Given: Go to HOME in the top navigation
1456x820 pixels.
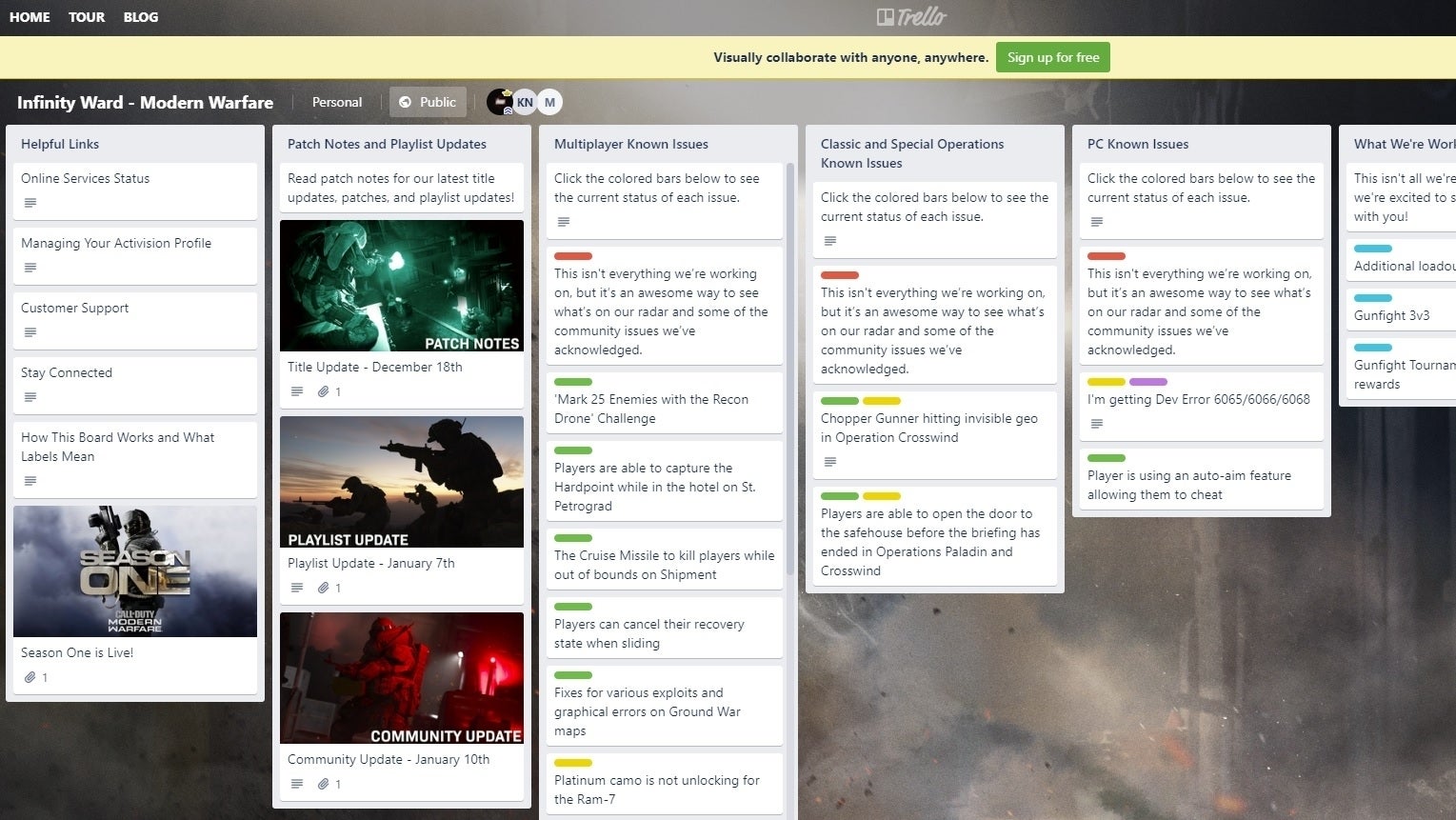Looking at the screenshot, I should point(30,17).
